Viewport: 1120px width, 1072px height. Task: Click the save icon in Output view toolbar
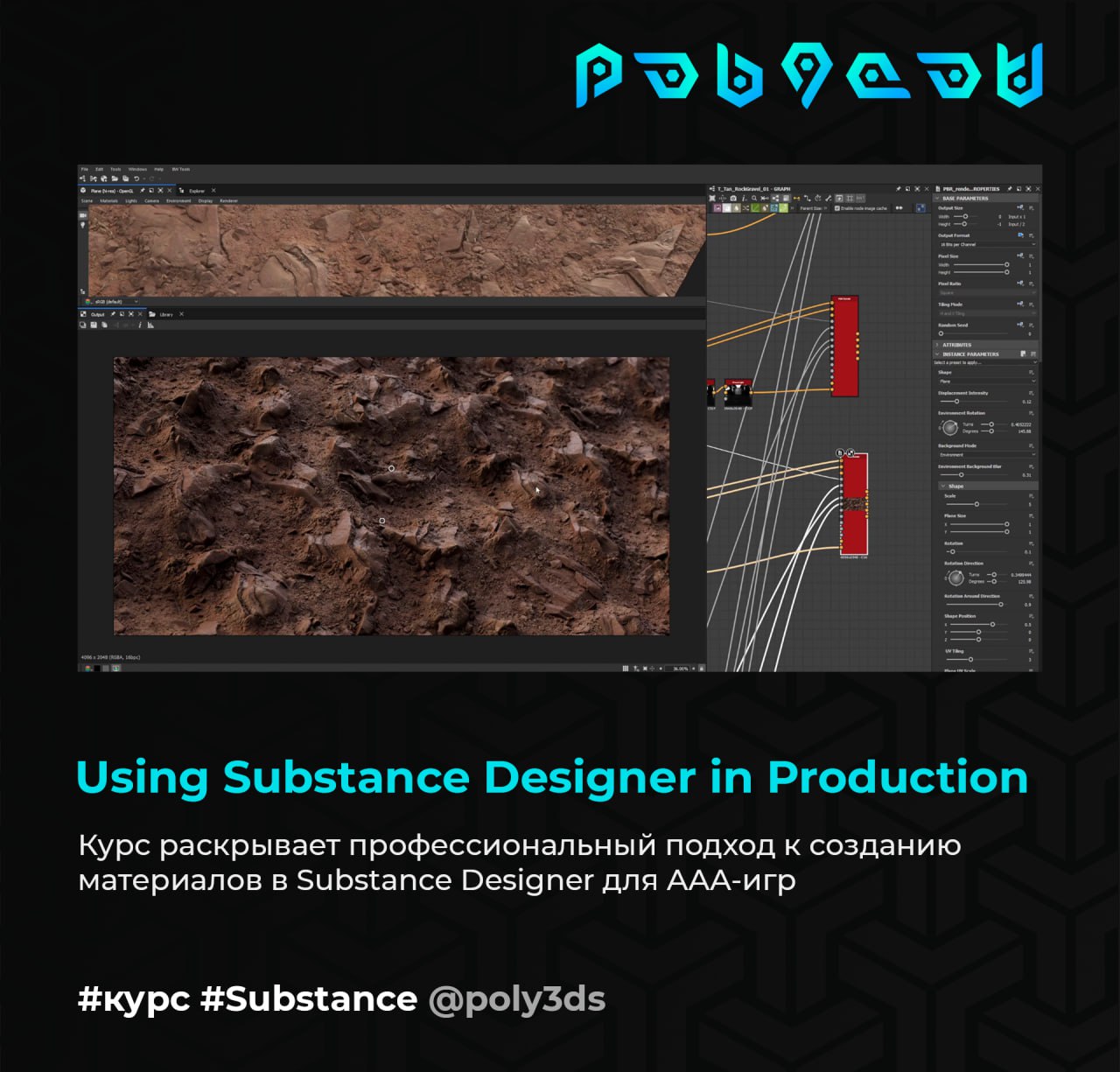click(94, 325)
